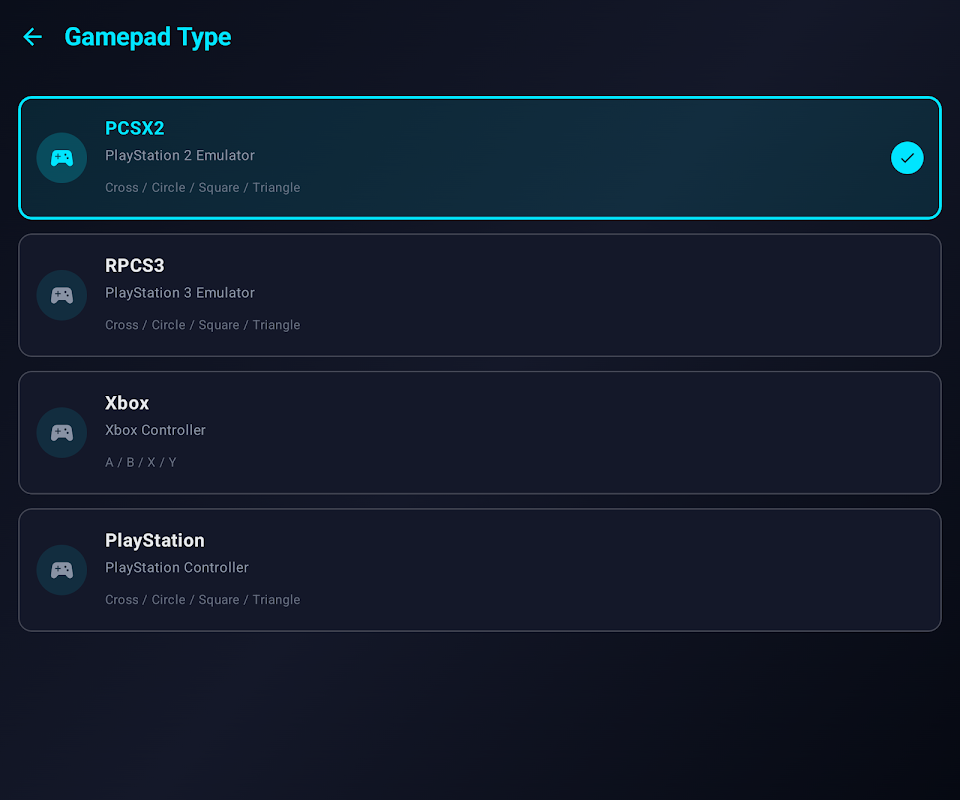
Task: Click the Gamepad Type page title
Action: click(148, 37)
